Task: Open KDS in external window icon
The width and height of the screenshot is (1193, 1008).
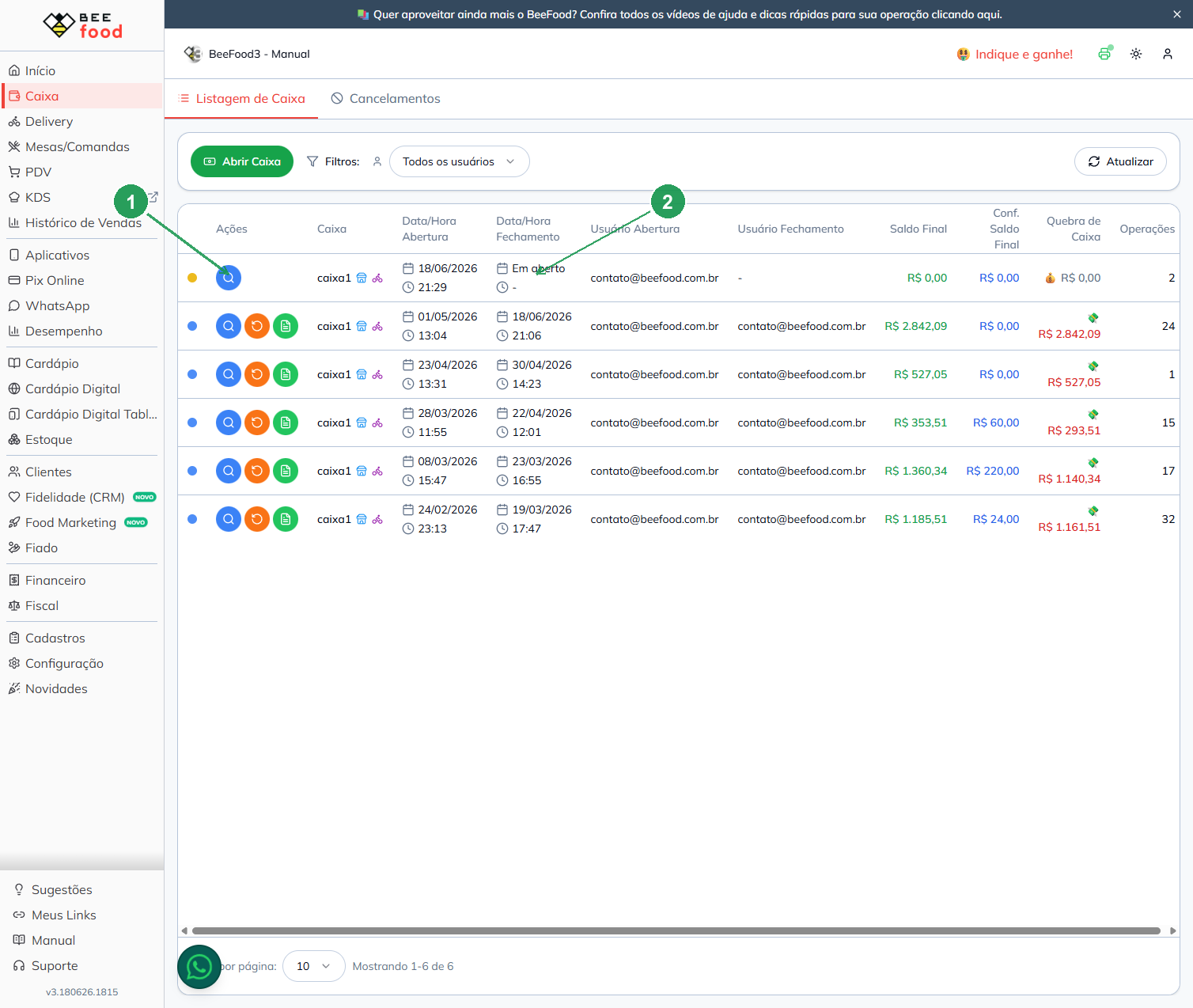Action: click(x=153, y=197)
